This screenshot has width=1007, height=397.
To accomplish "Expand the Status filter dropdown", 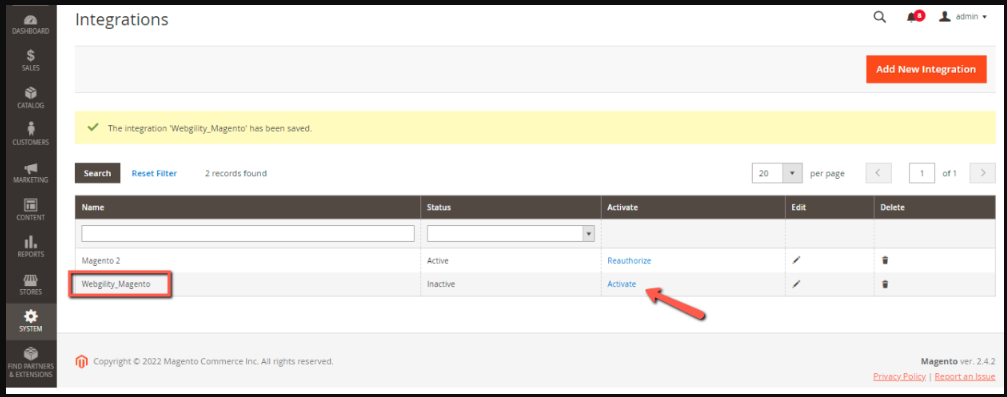I will coord(511,233).
